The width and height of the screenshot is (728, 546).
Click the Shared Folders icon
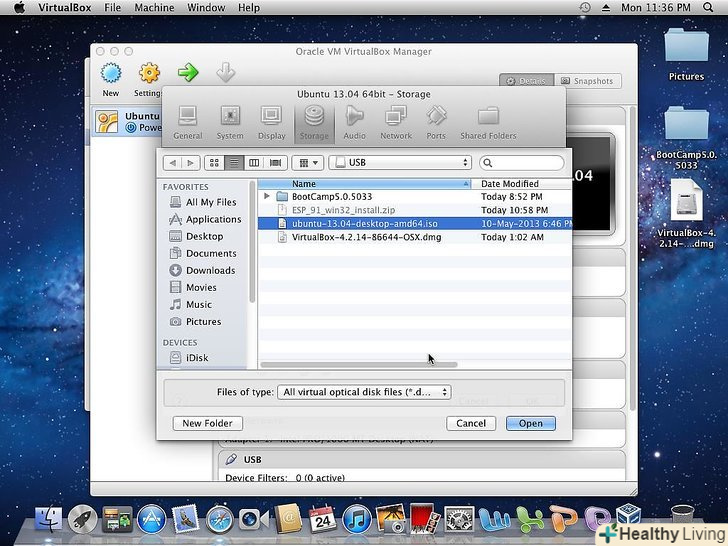(x=488, y=120)
